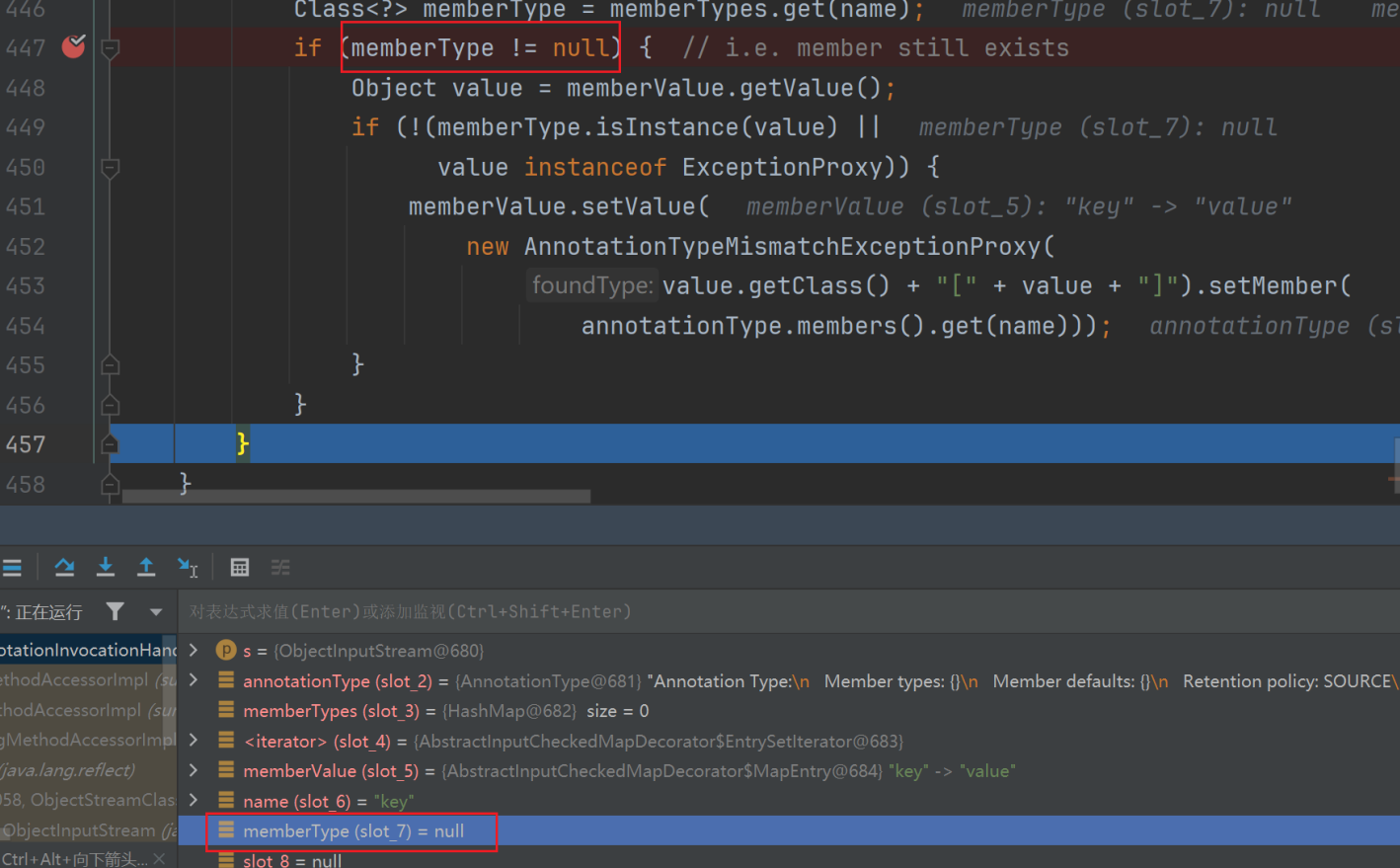Select the NativeMethodAccessorImpl frame below the highlighted frame

88,679
